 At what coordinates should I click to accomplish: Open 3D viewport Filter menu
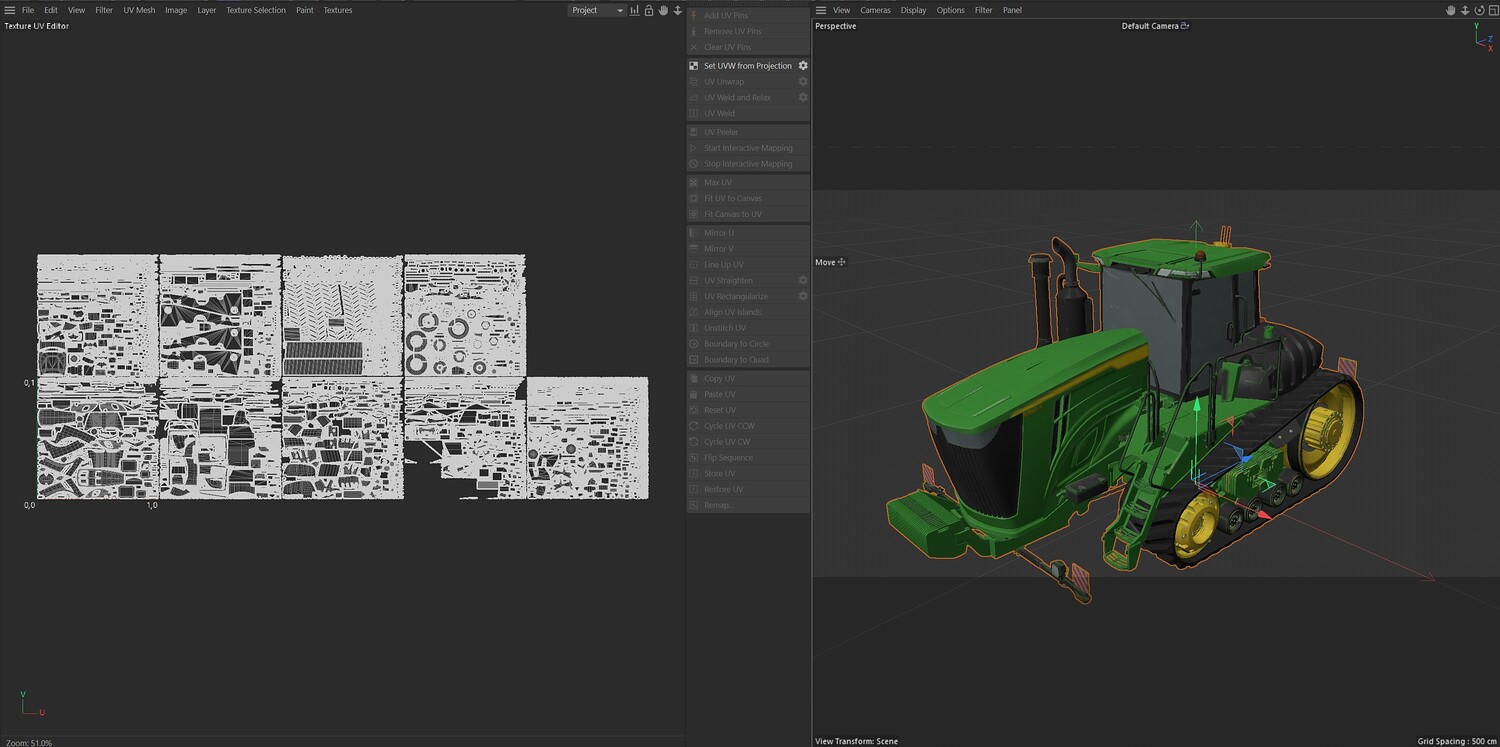pos(984,10)
